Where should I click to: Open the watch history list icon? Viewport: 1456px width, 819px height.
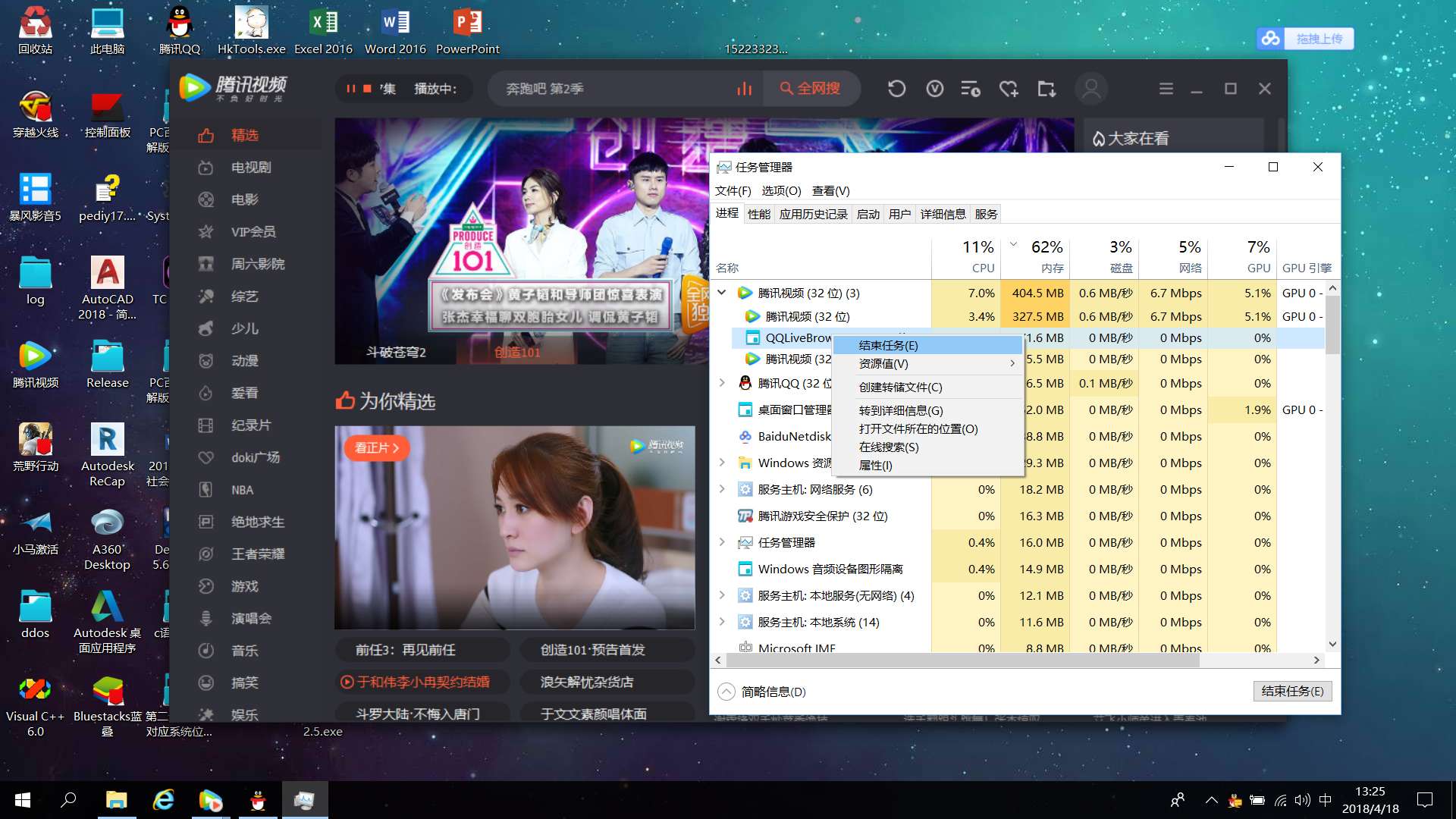coord(971,89)
